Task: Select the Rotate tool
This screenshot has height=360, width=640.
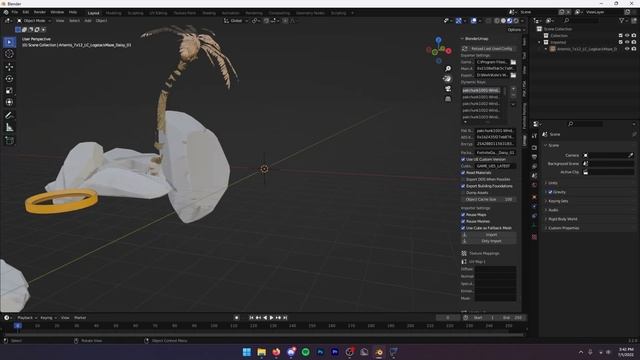Action: 9,78
